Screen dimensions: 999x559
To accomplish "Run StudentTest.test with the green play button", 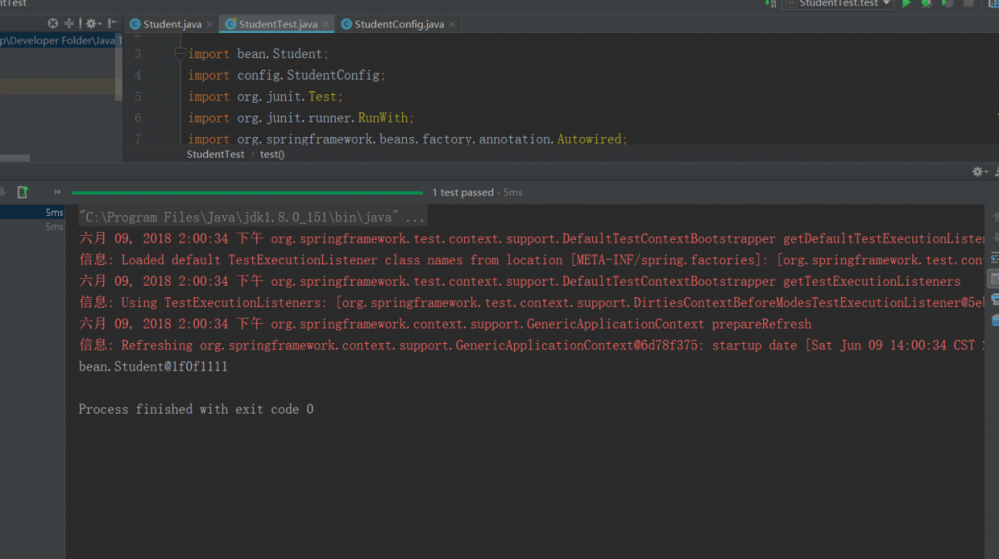I will (x=907, y=4).
